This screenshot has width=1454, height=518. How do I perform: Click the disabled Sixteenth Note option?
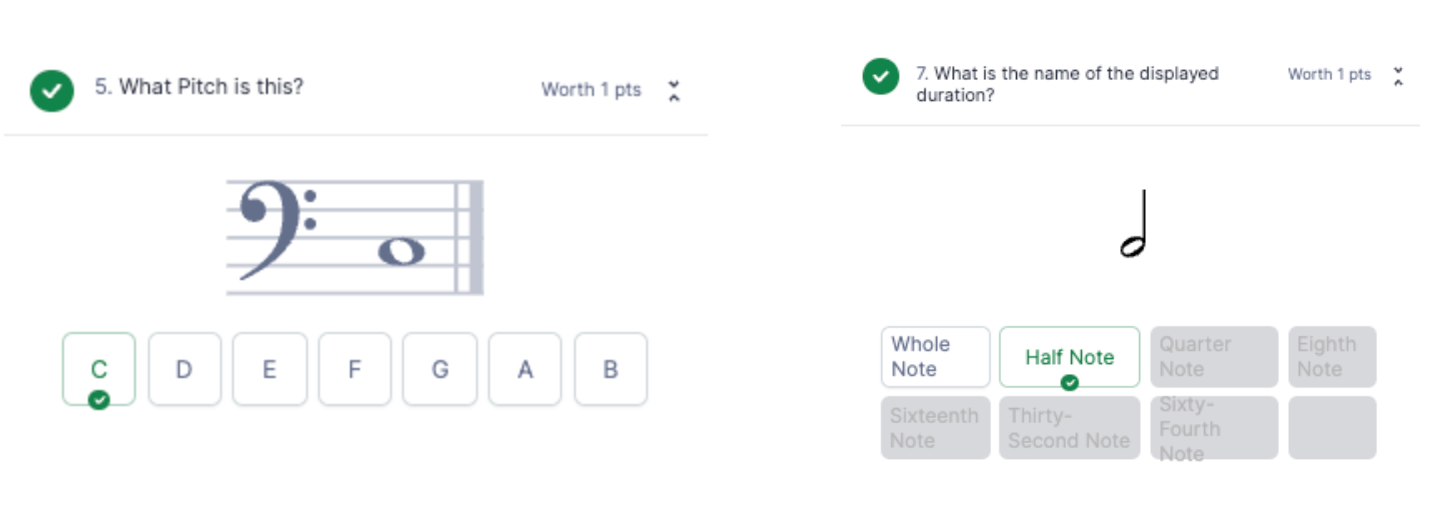click(x=935, y=428)
